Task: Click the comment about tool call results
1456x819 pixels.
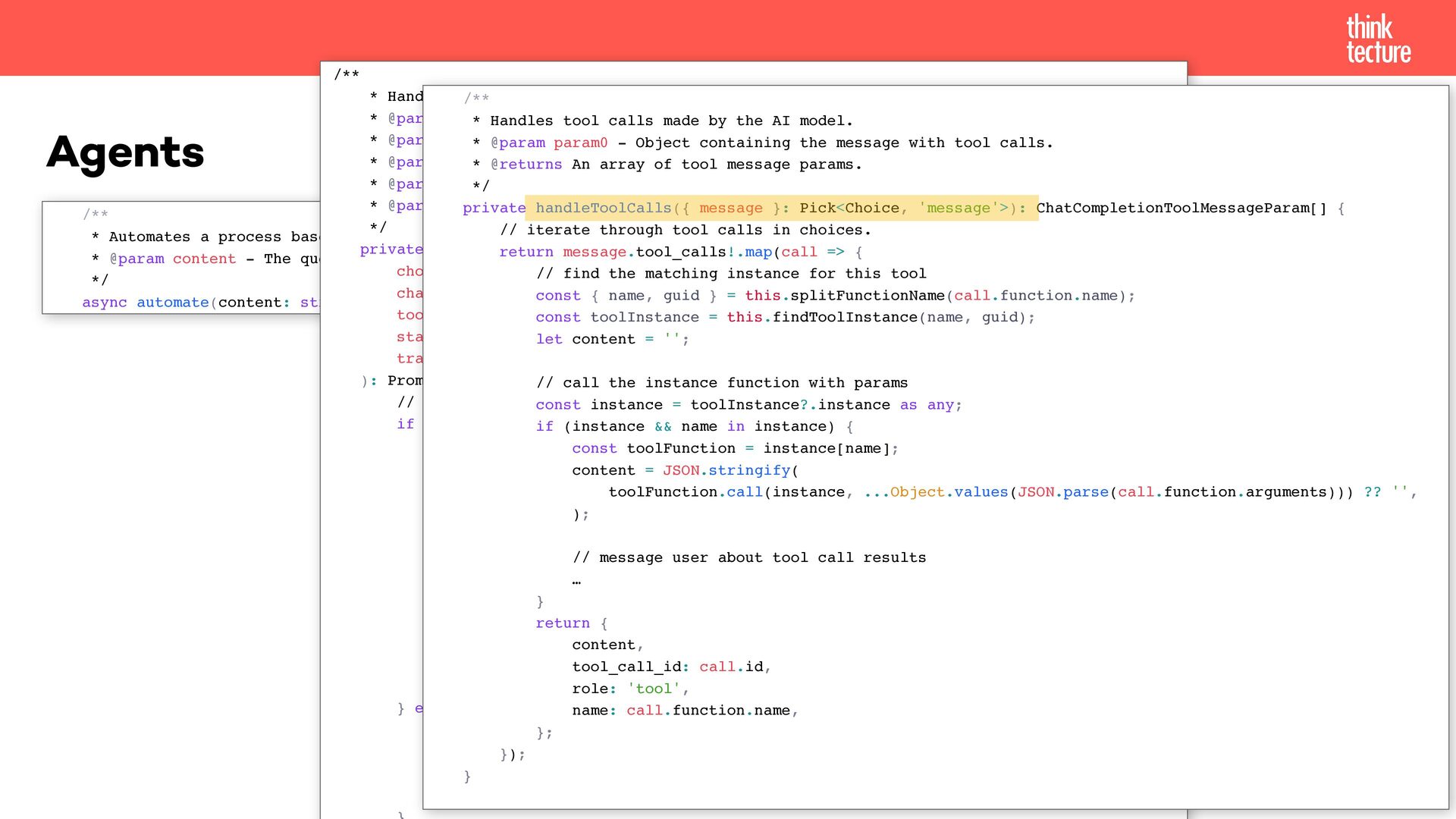Action: [748, 557]
